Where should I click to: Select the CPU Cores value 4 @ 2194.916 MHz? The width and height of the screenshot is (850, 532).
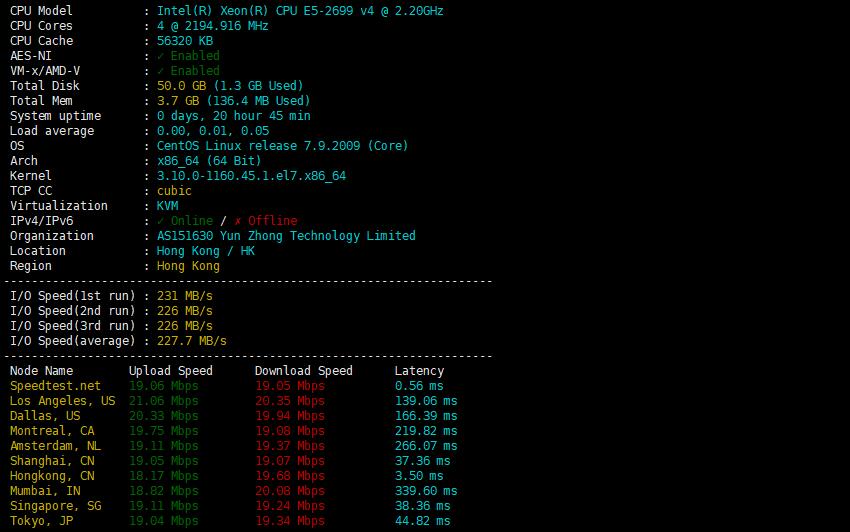click(212, 26)
